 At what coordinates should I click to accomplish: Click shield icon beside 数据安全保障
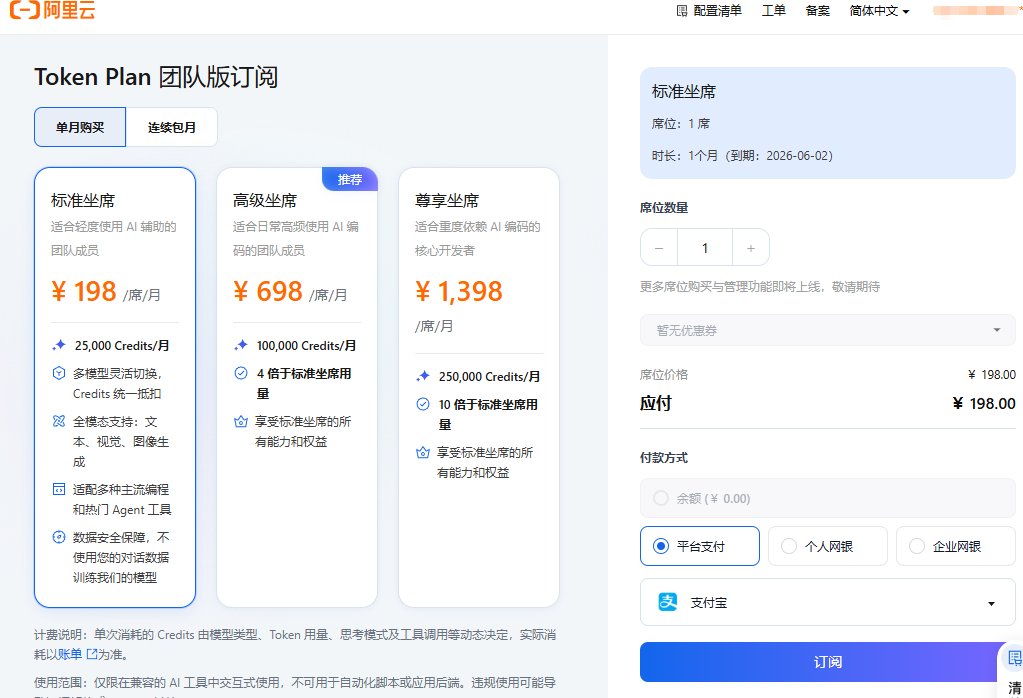click(x=59, y=538)
